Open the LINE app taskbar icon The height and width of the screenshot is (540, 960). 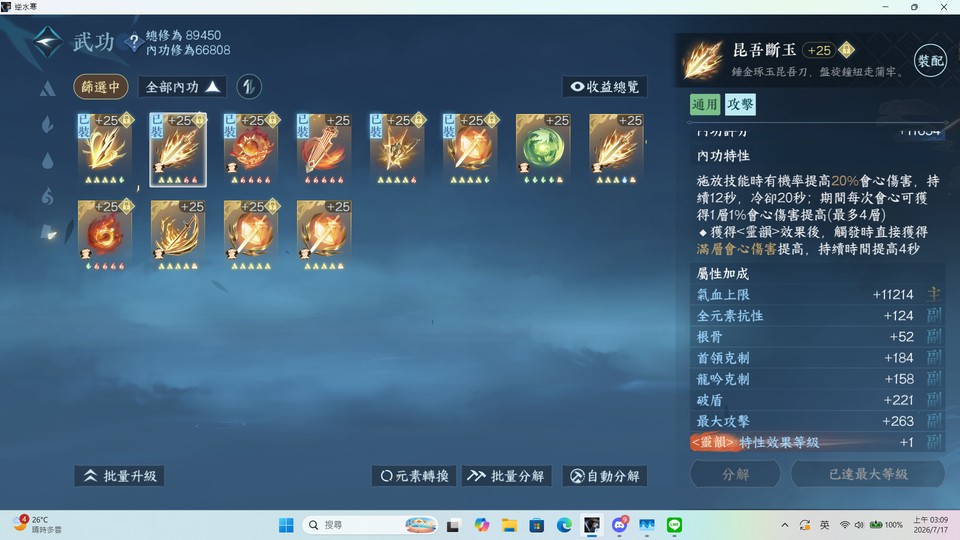(674, 525)
